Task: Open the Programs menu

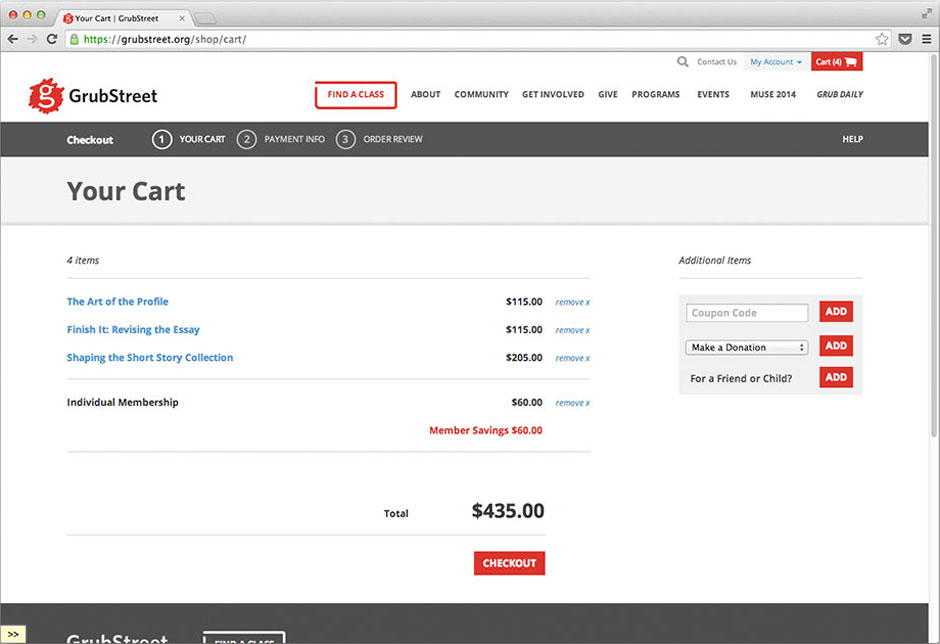Action: coord(655,95)
